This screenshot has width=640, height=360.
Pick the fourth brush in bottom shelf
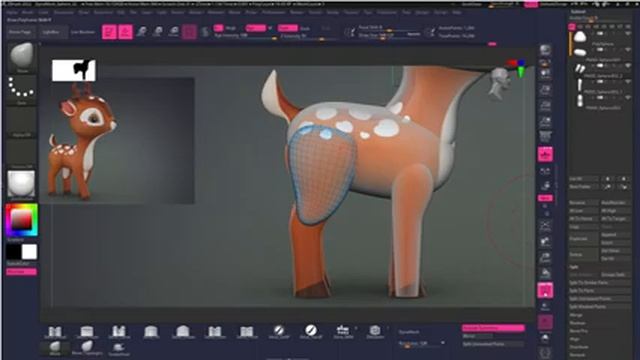pos(151,331)
